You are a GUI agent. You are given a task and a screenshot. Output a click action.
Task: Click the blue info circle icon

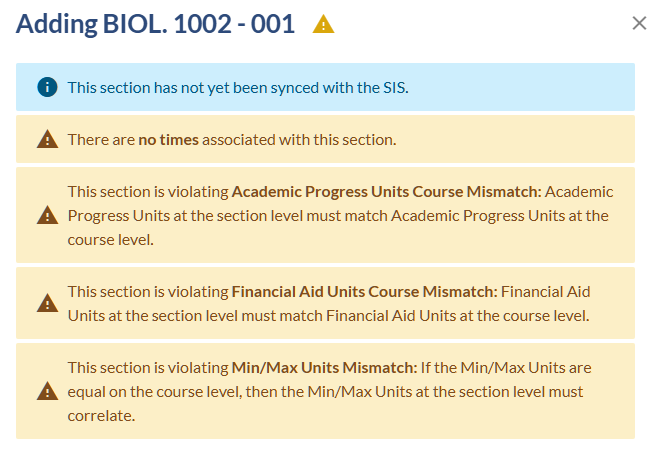(47, 87)
